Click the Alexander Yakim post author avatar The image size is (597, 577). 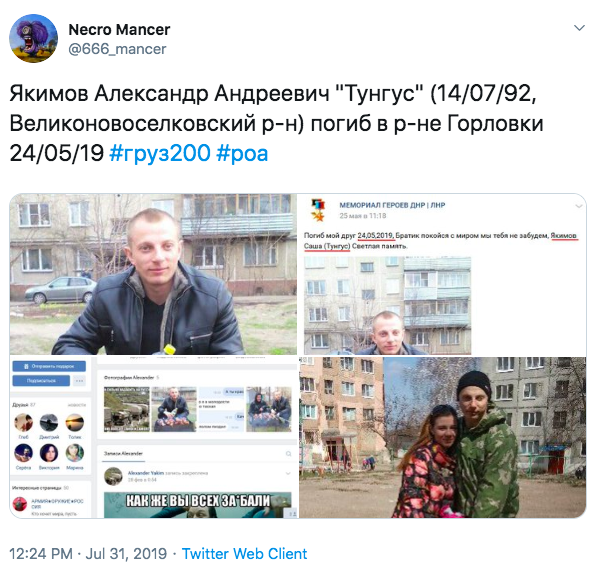click(x=113, y=476)
